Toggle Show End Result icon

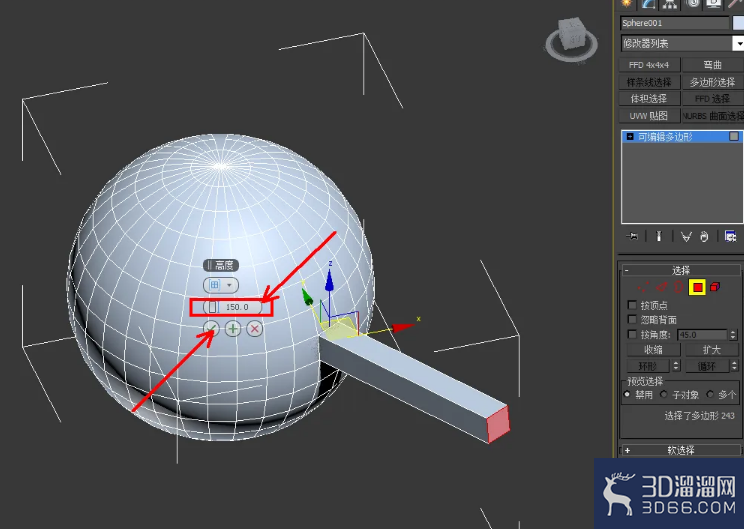659,236
